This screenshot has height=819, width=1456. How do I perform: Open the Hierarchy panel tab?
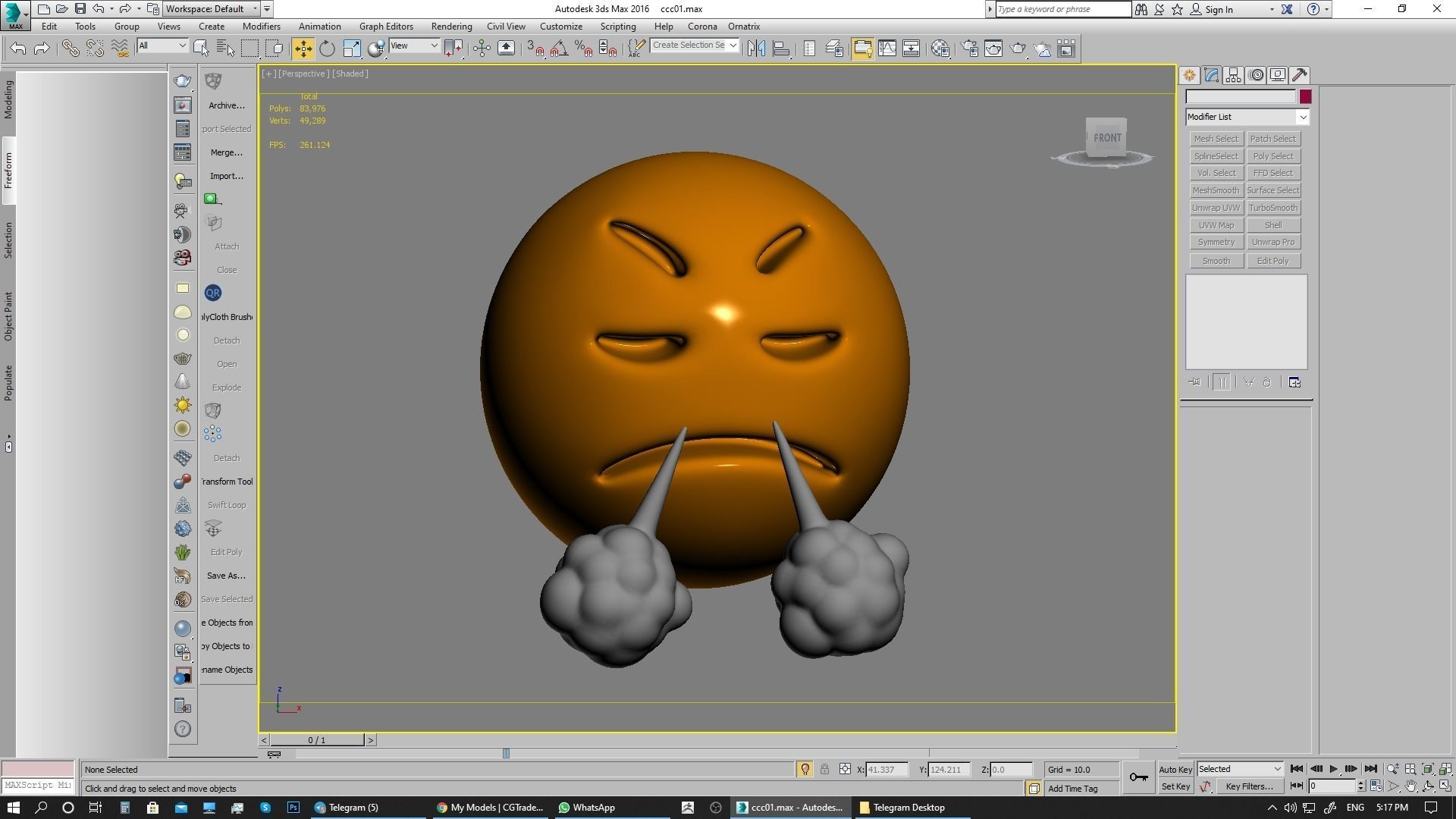coord(1233,75)
